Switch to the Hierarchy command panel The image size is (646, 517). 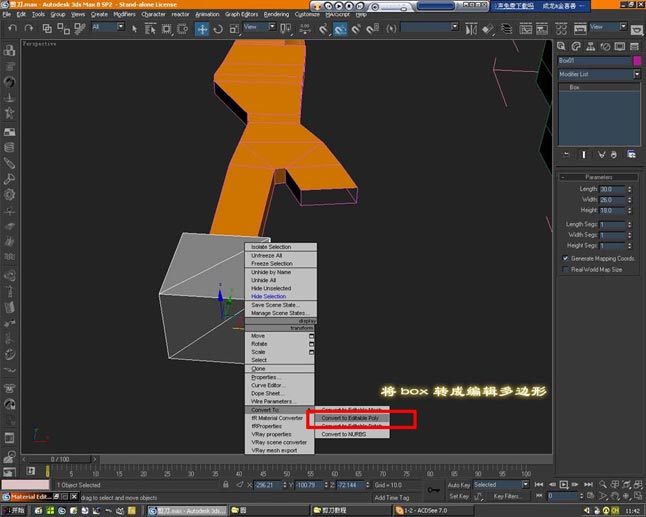(590, 47)
